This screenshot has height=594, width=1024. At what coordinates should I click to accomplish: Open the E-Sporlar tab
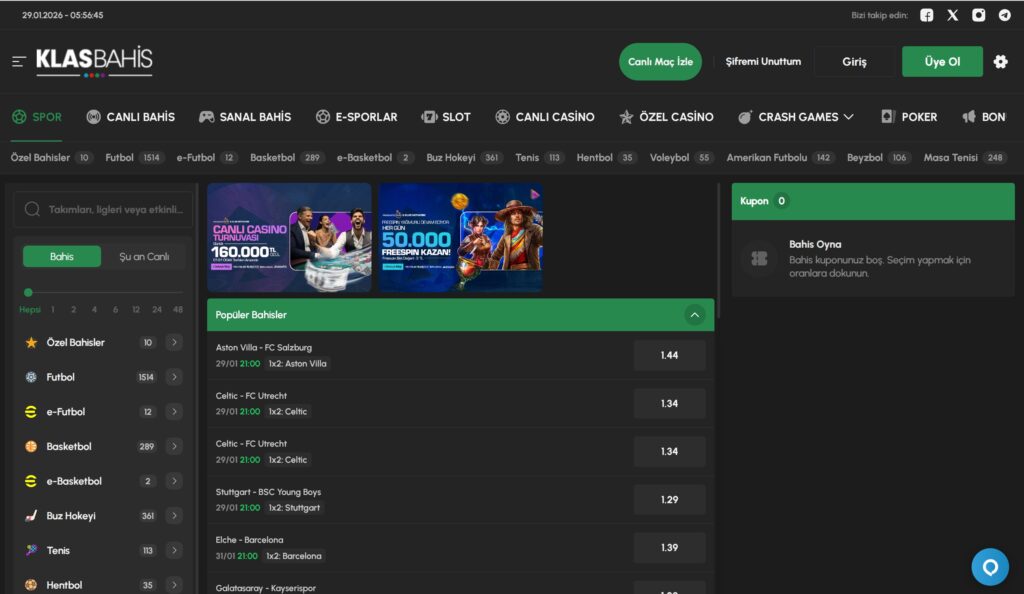coord(357,117)
